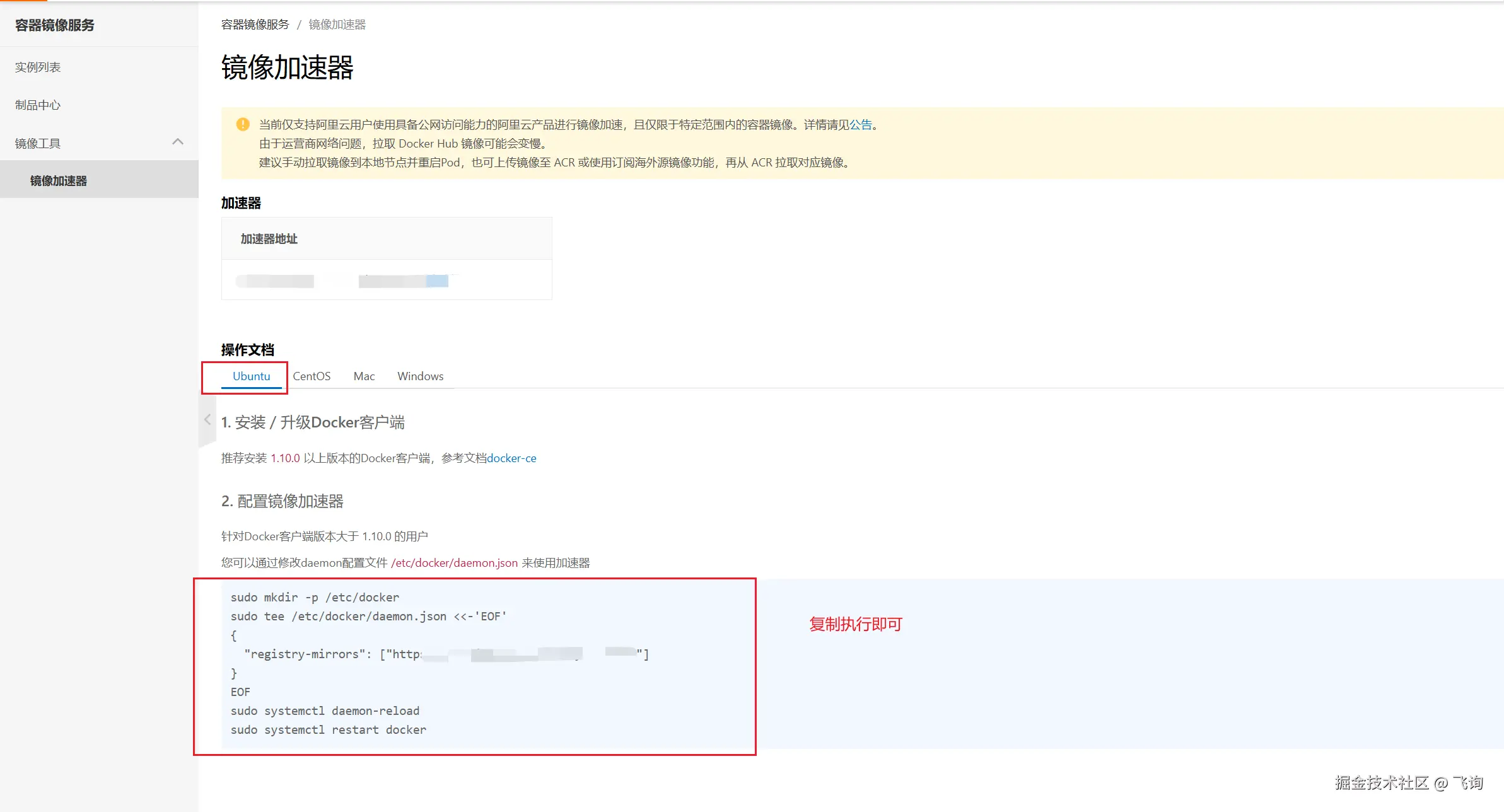This screenshot has width=1504, height=812.
Task: Select 镜像加速器 sidebar item
Action: click(58, 180)
